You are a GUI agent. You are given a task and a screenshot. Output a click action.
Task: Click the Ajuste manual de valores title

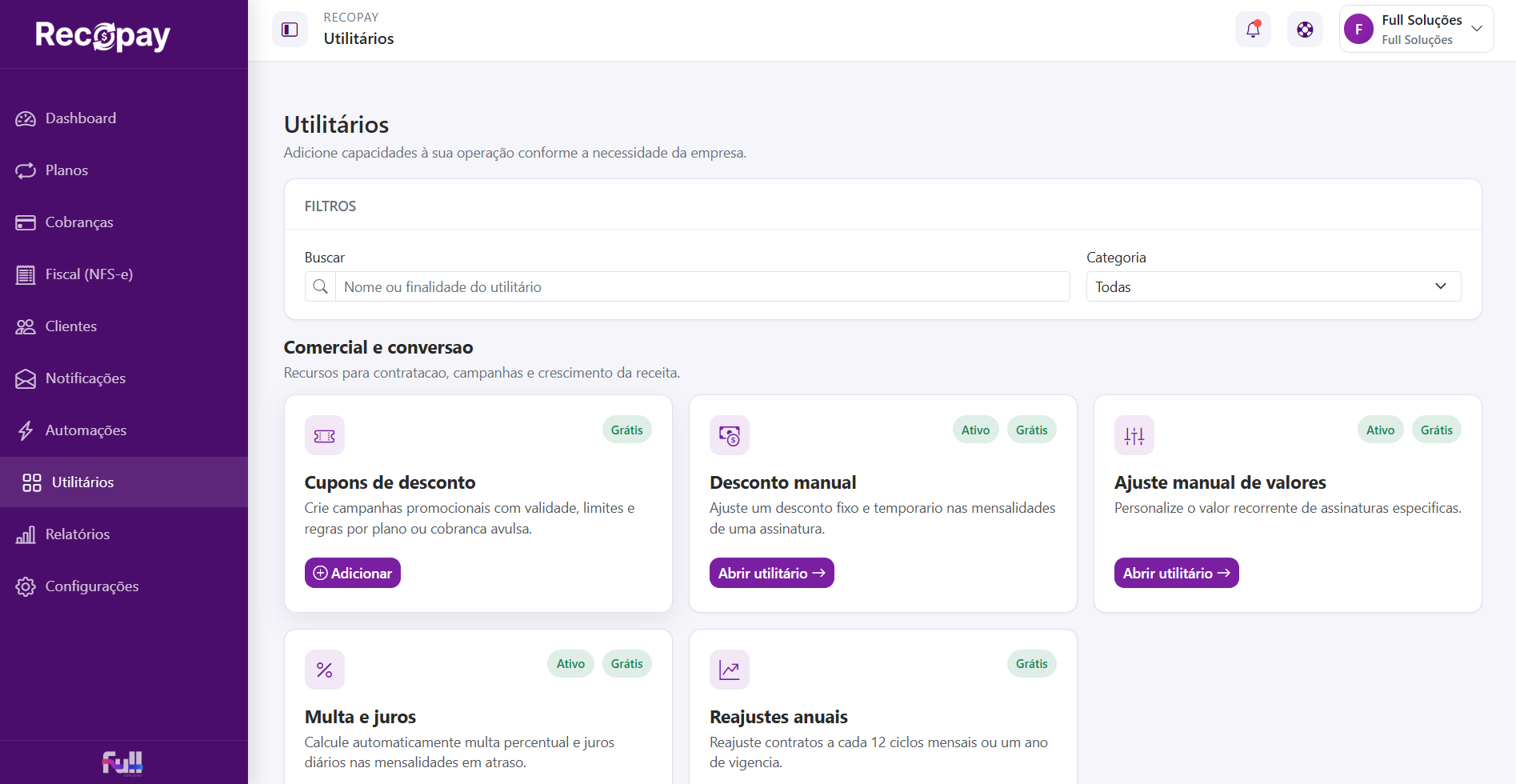click(x=1220, y=482)
